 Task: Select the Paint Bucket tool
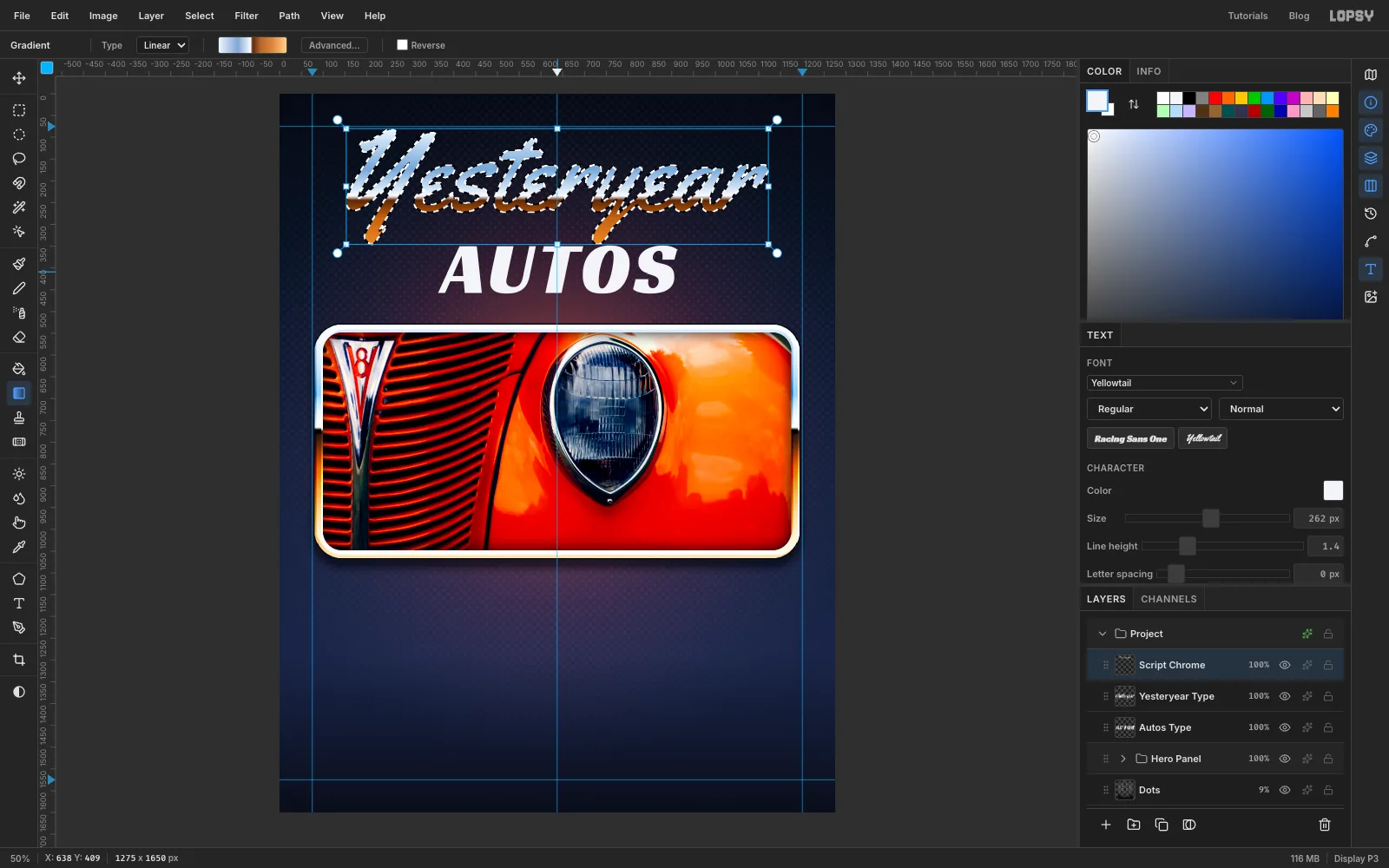point(19,369)
